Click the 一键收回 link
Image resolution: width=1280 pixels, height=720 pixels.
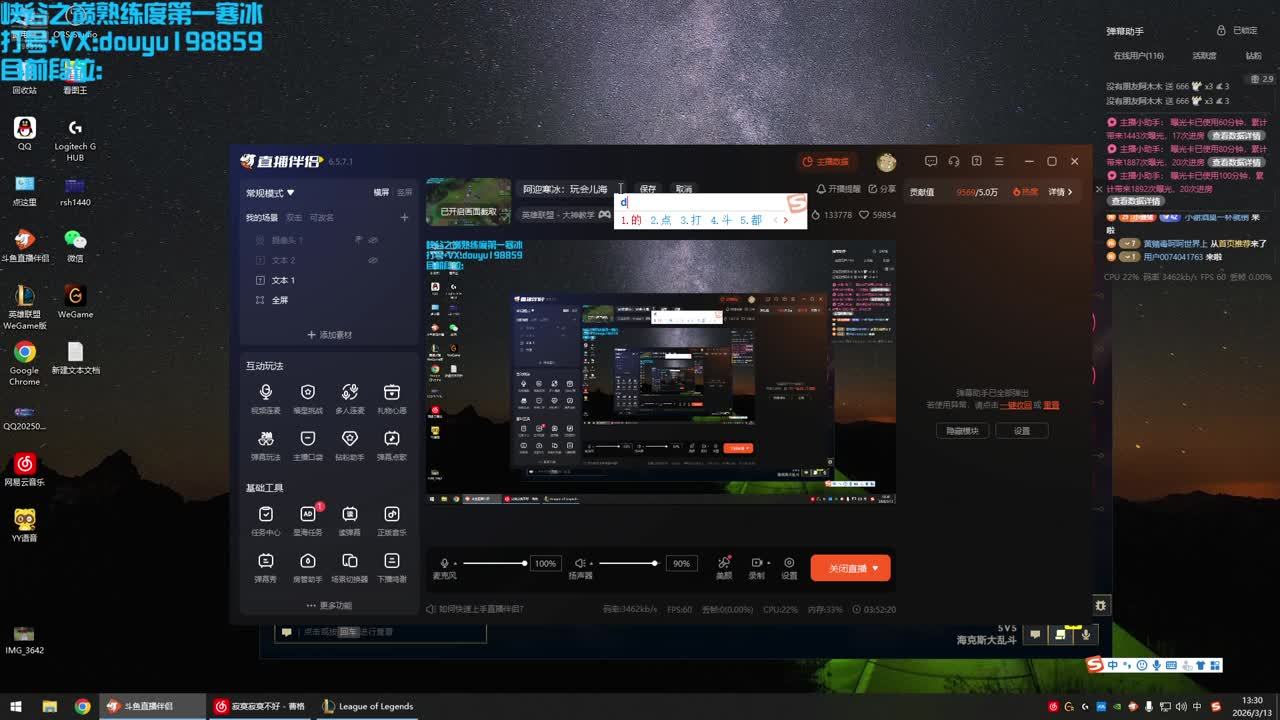tap(1016, 405)
